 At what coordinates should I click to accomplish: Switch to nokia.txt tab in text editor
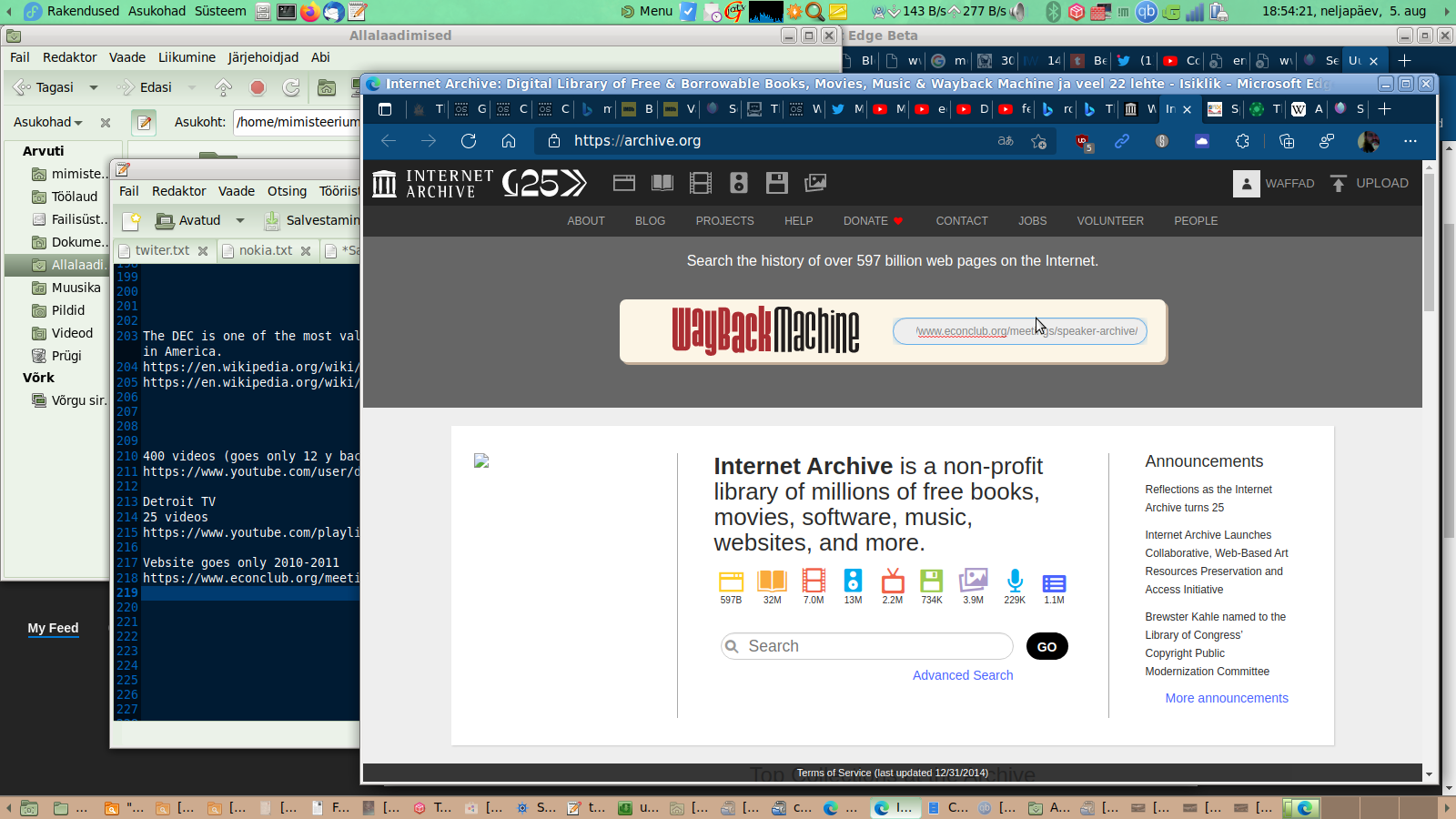[x=266, y=250]
